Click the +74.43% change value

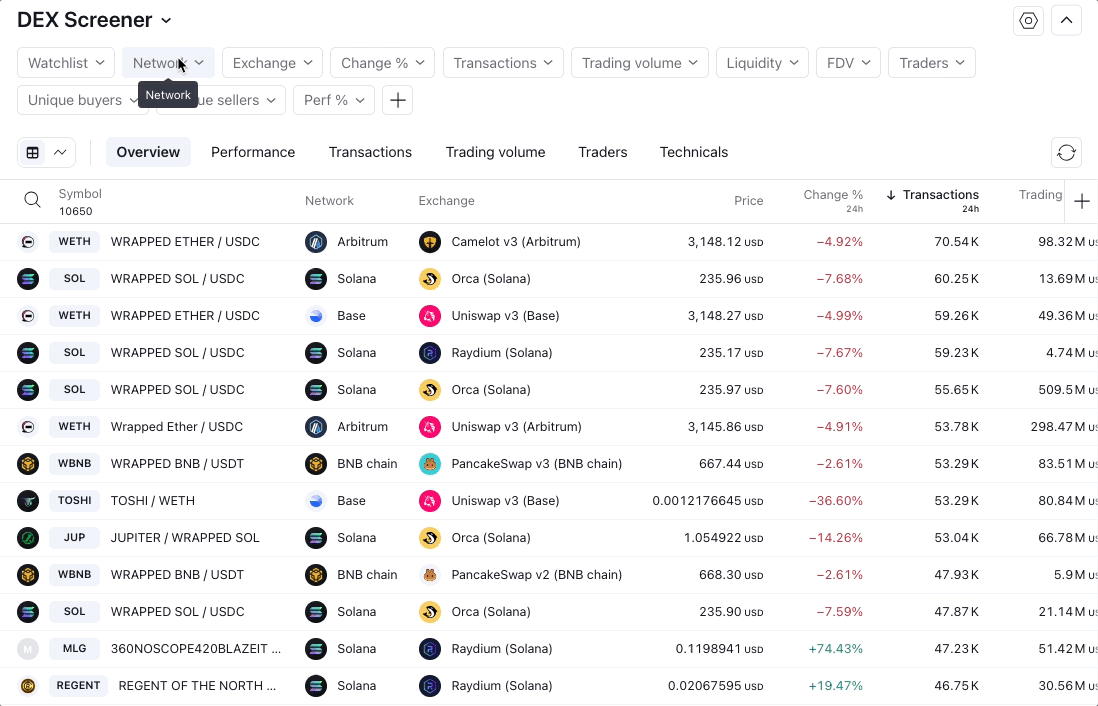(835, 649)
